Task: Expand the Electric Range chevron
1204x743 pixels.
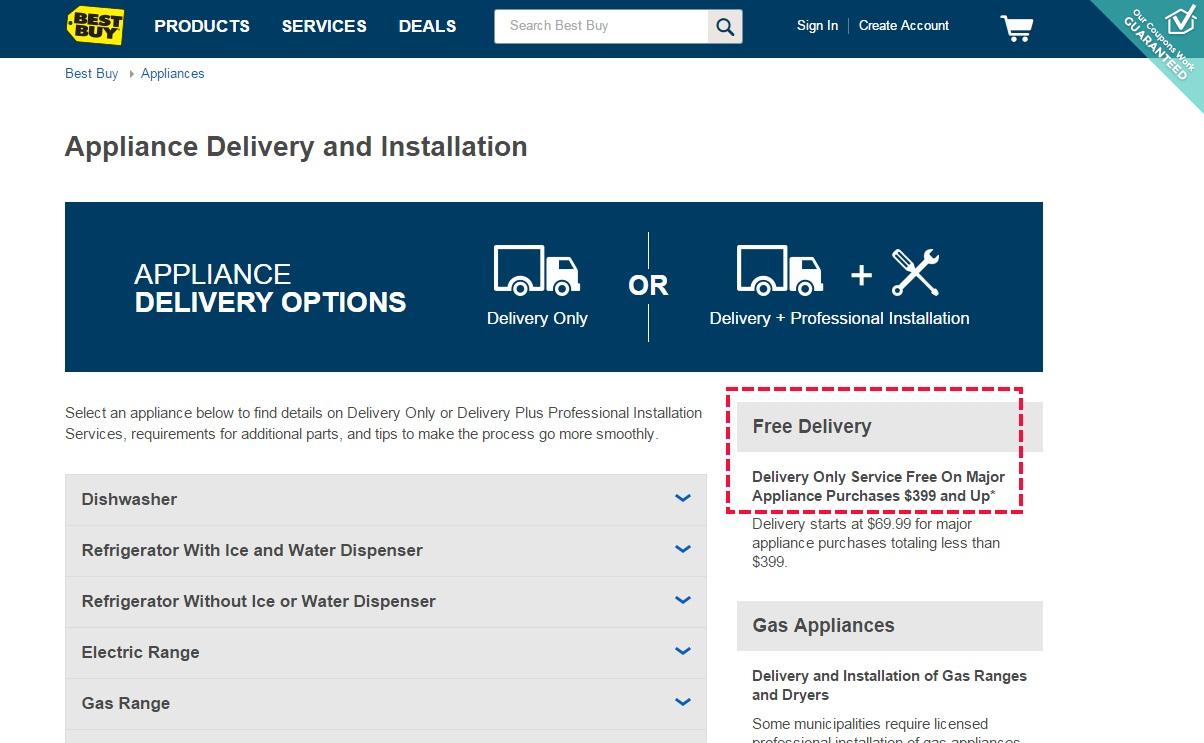Action: point(683,651)
